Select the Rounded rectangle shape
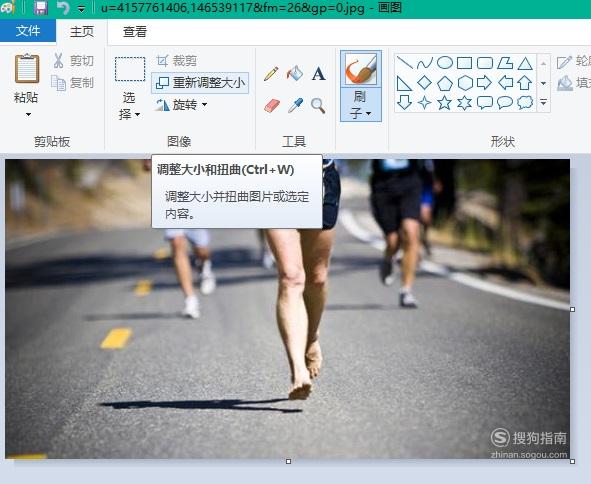Screen dimensions: 591x484 pos(485,63)
